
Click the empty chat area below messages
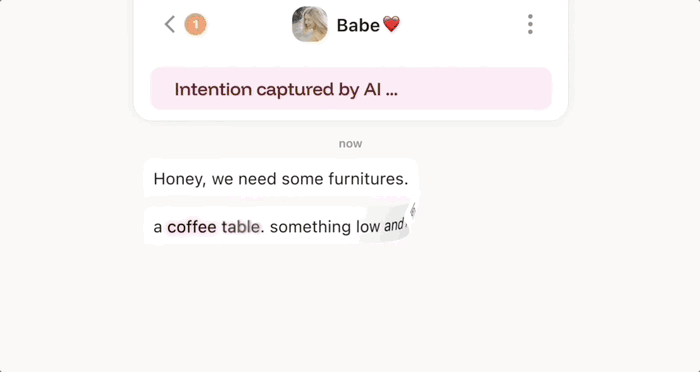(x=350, y=308)
